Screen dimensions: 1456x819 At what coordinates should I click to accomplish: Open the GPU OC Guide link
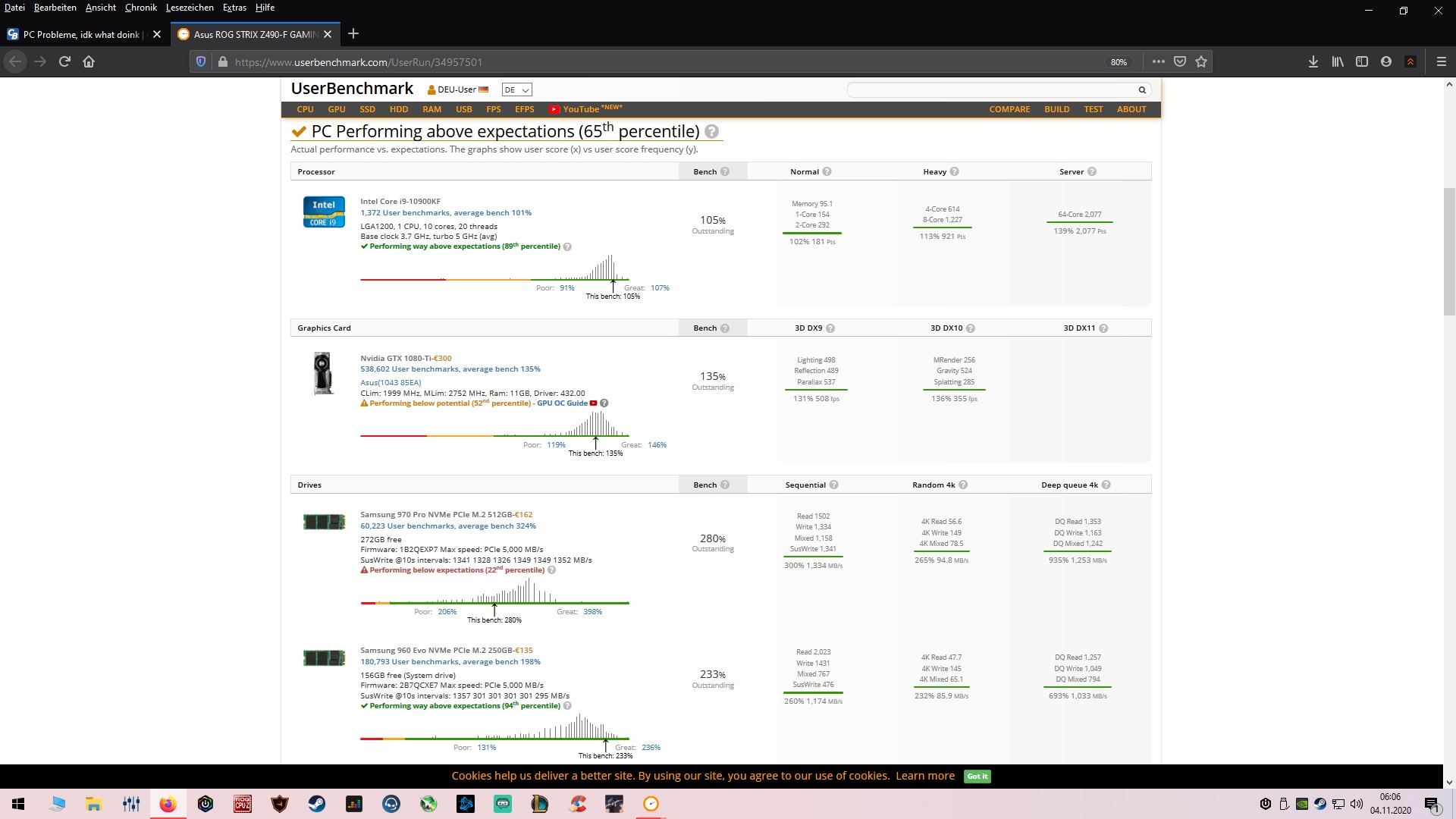click(x=562, y=403)
